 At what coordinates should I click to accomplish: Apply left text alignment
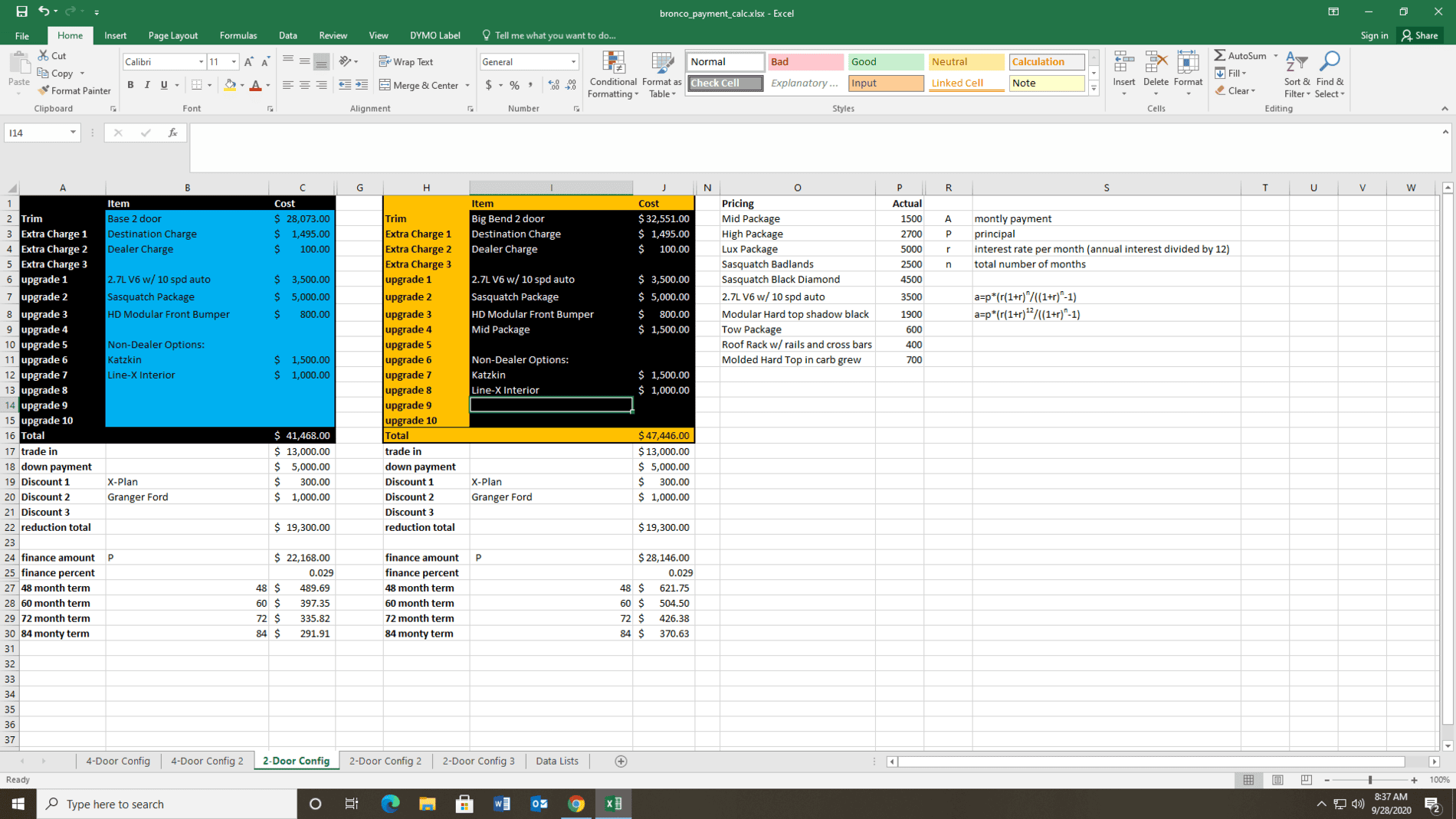tap(287, 85)
